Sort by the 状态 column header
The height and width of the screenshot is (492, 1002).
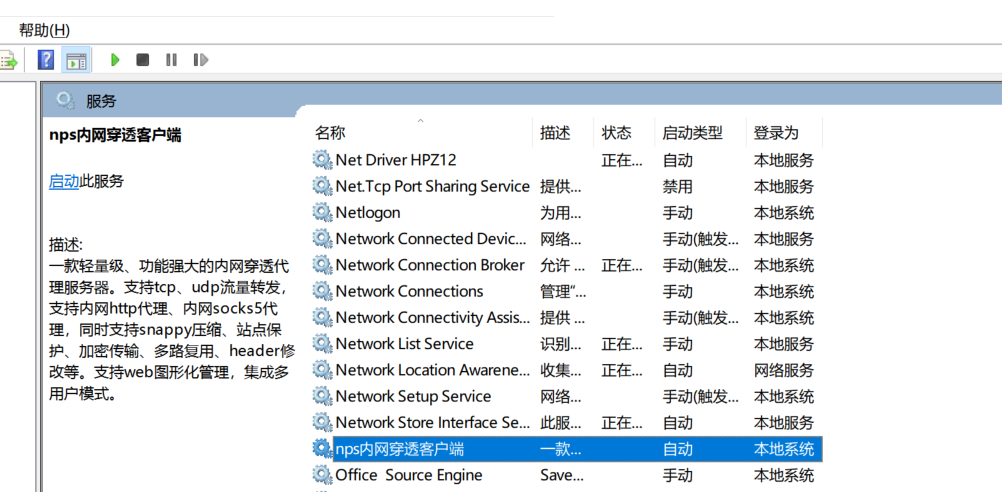pyautogui.click(x=617, y=133)
